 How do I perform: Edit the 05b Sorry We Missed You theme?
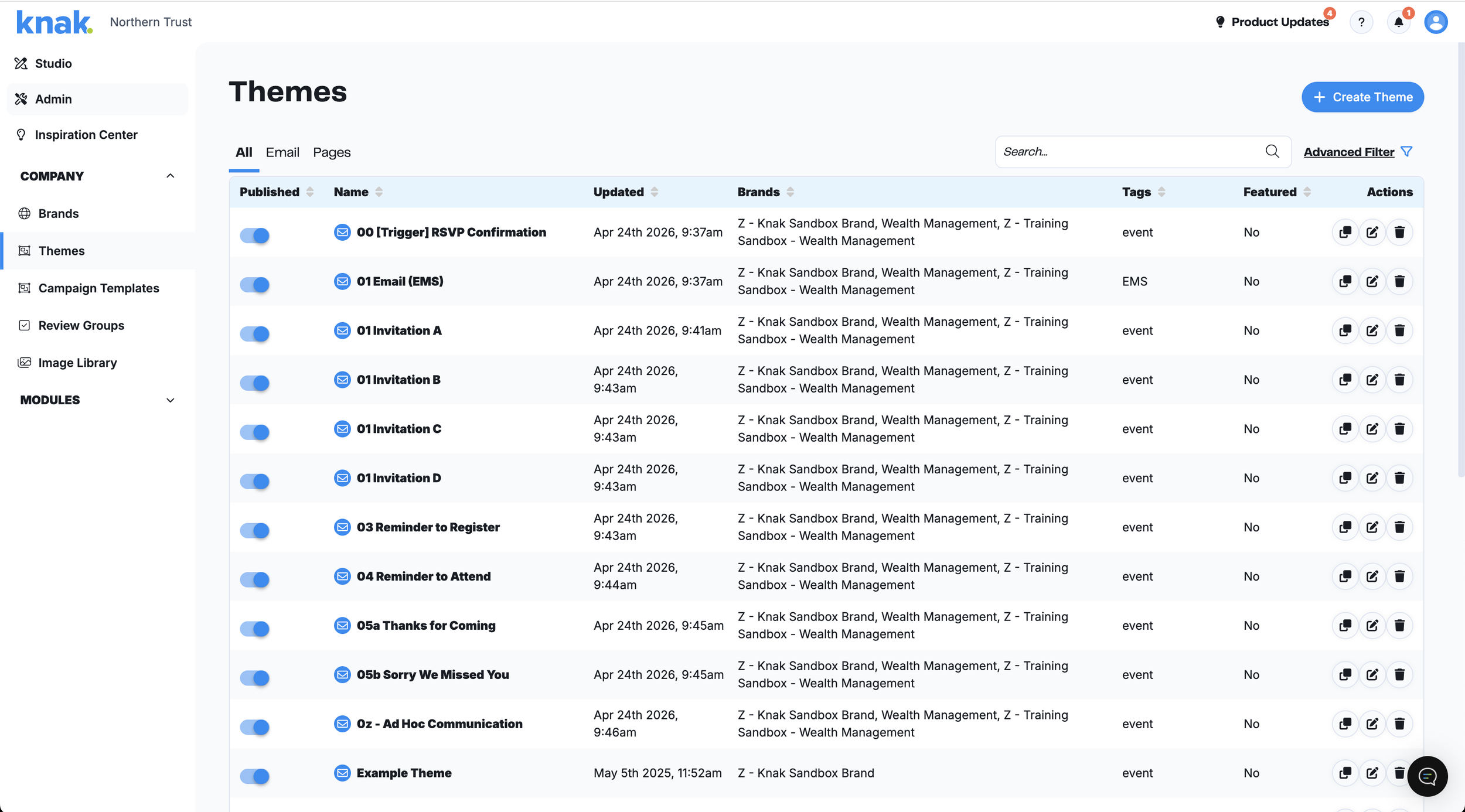(x=1372, y=675)
